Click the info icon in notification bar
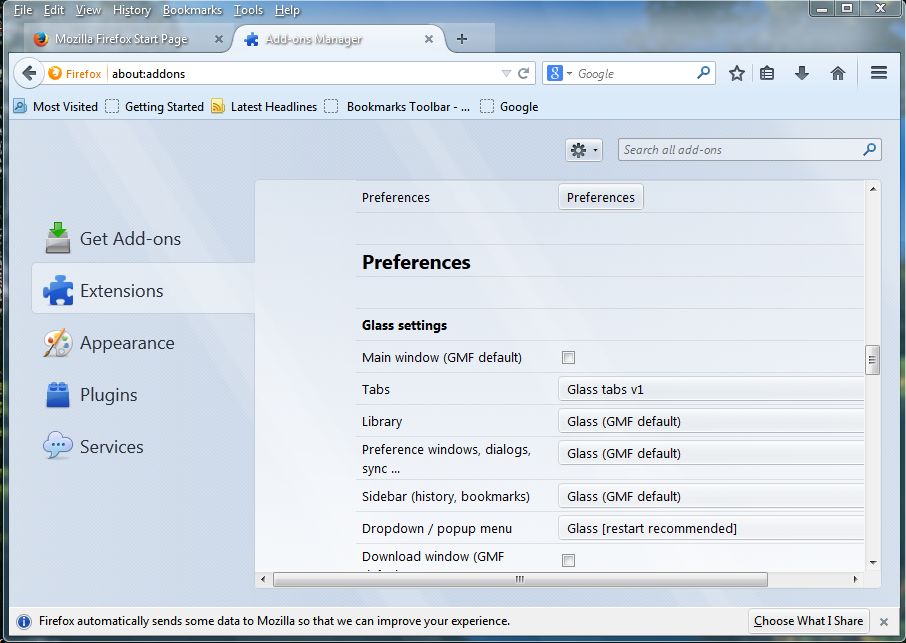Screen dimensions: 906x643 click(x=24, y=622)
